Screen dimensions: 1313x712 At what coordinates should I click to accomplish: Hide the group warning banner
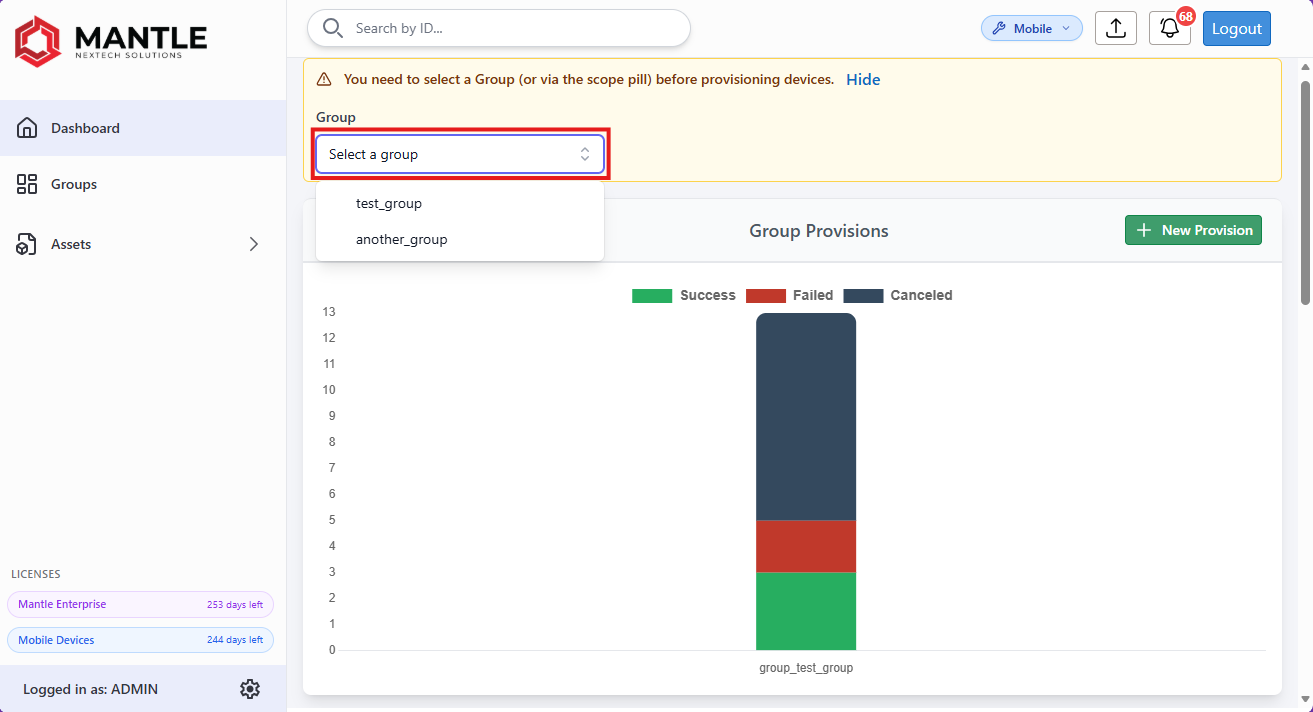click(x=863, y=79)
